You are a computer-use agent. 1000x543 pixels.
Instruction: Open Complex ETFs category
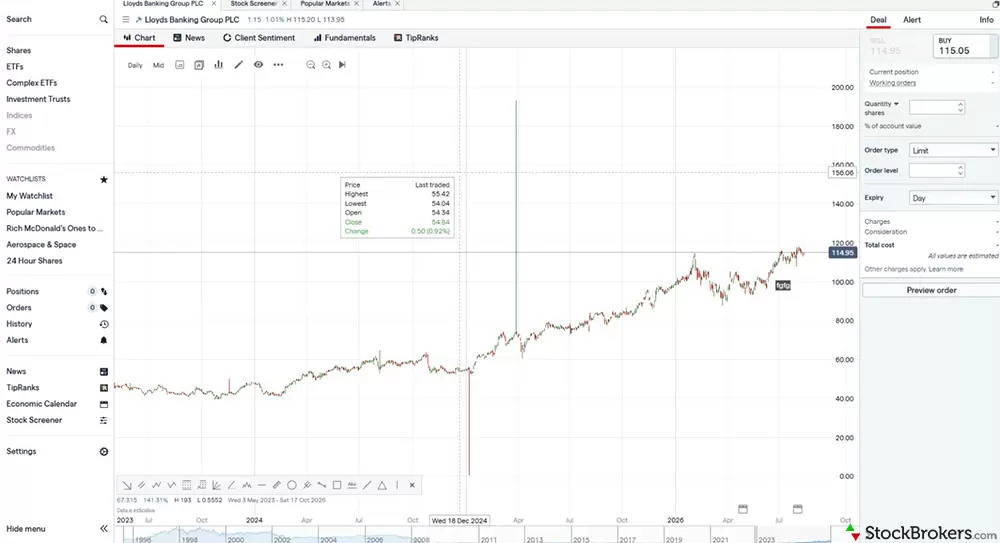point(31,83)
